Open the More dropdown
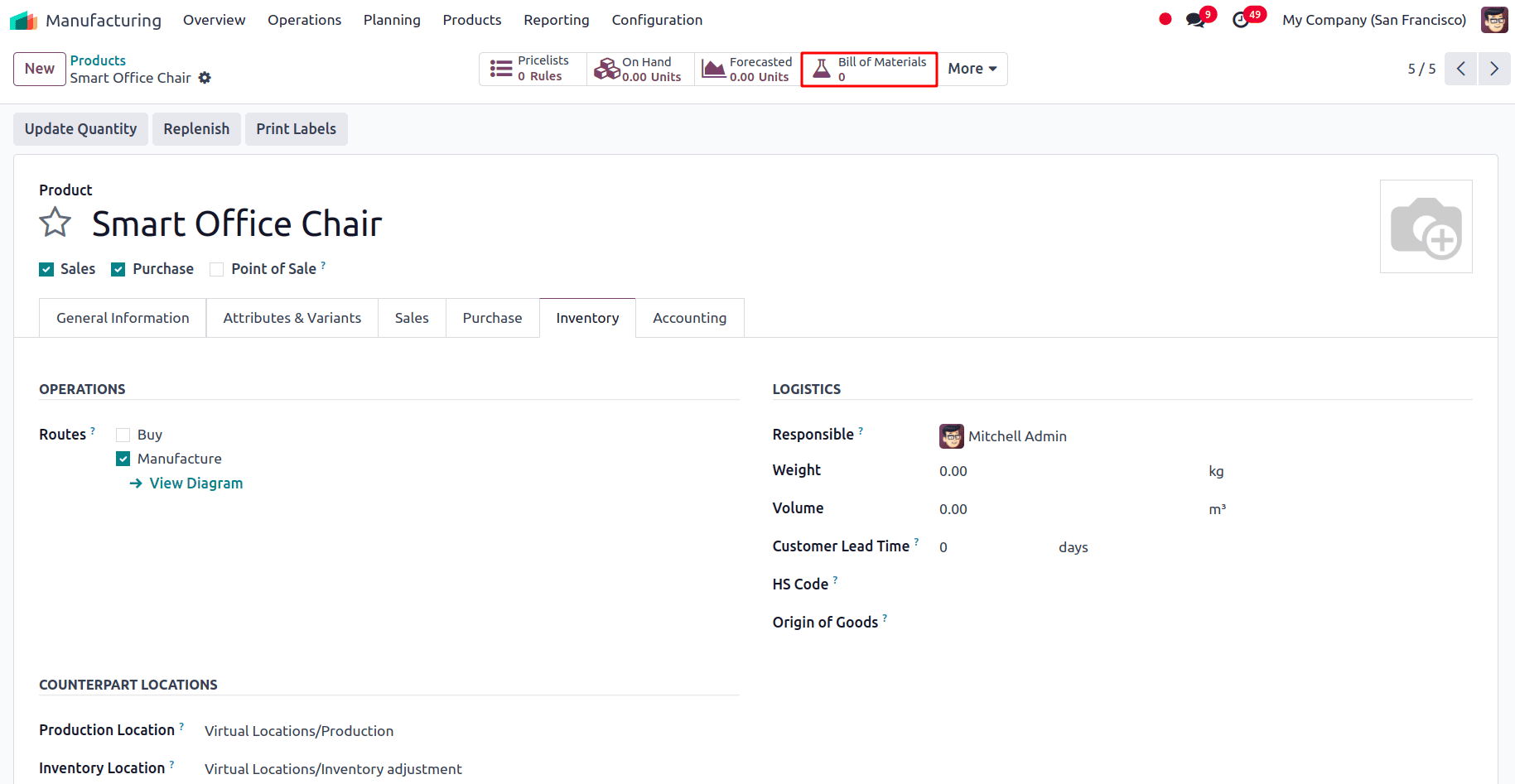Image resolution: width=1515 pixels, height=784 pixels. 971,69
